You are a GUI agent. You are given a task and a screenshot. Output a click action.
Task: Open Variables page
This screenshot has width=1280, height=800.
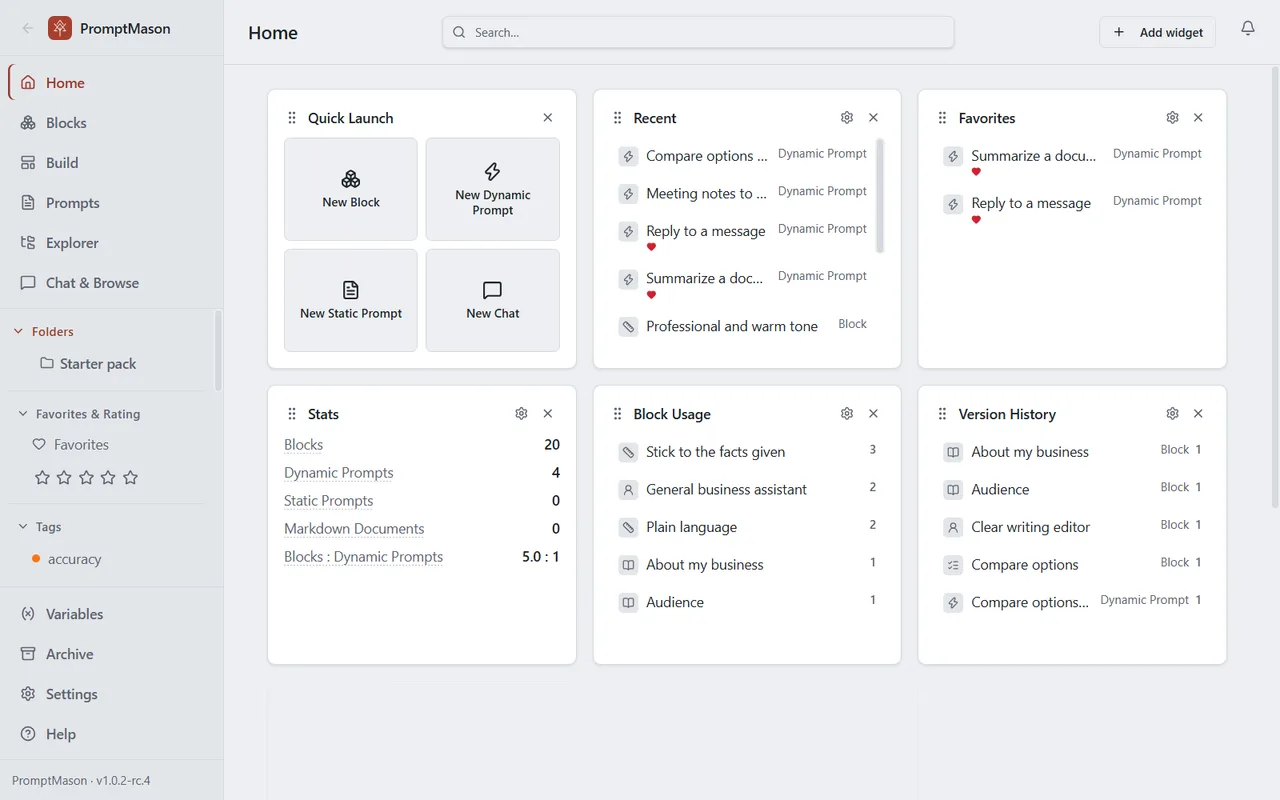tap(111, 614)
